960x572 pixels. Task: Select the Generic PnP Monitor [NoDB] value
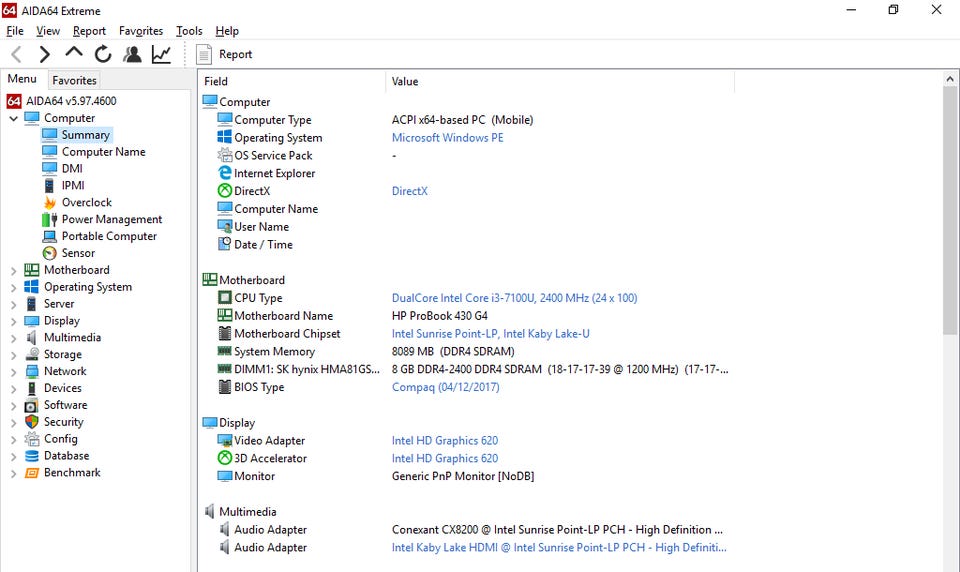pyautogui.click(x=463, y=476)
